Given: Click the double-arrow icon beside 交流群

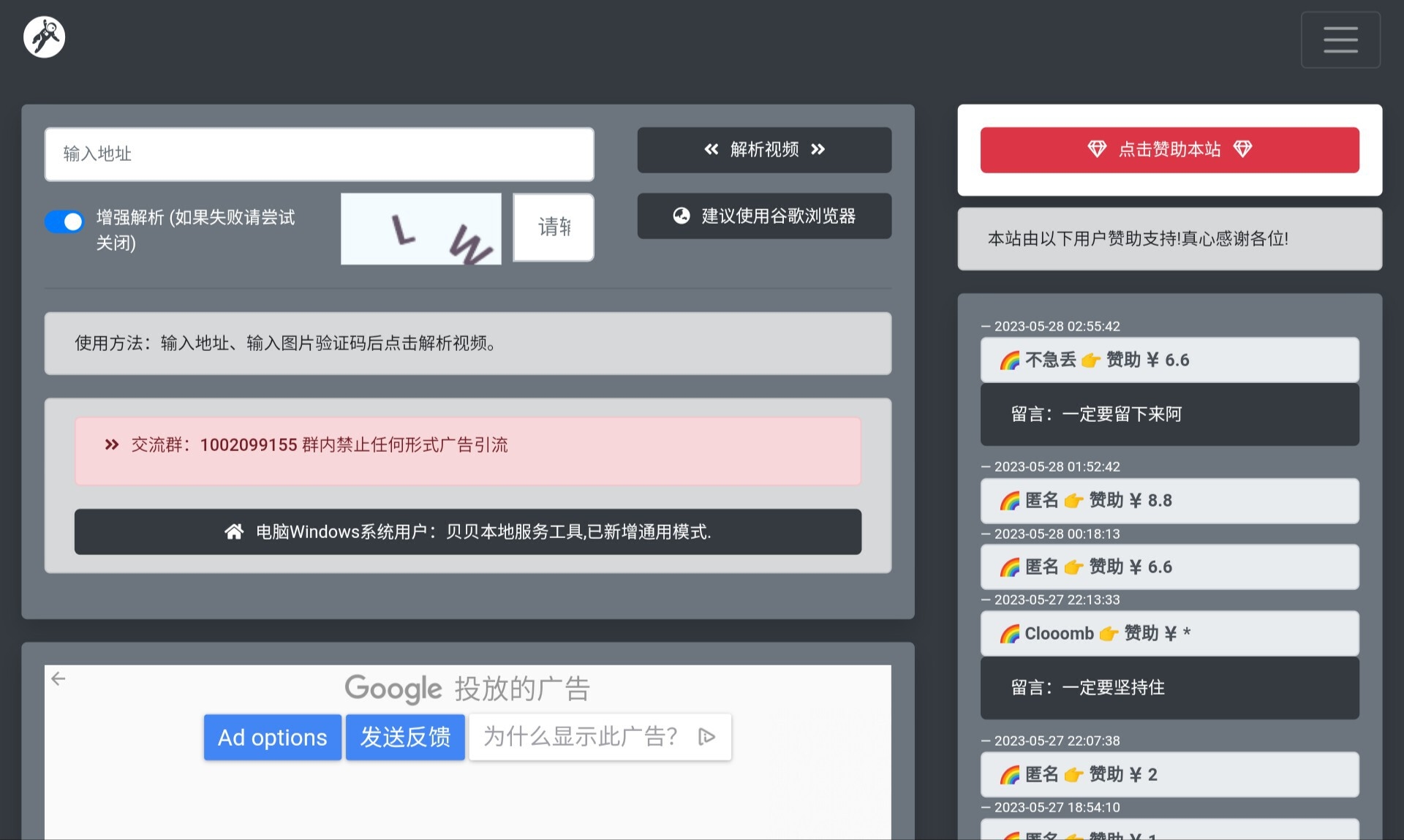Looking at the screenshot, I should point(112,444).
